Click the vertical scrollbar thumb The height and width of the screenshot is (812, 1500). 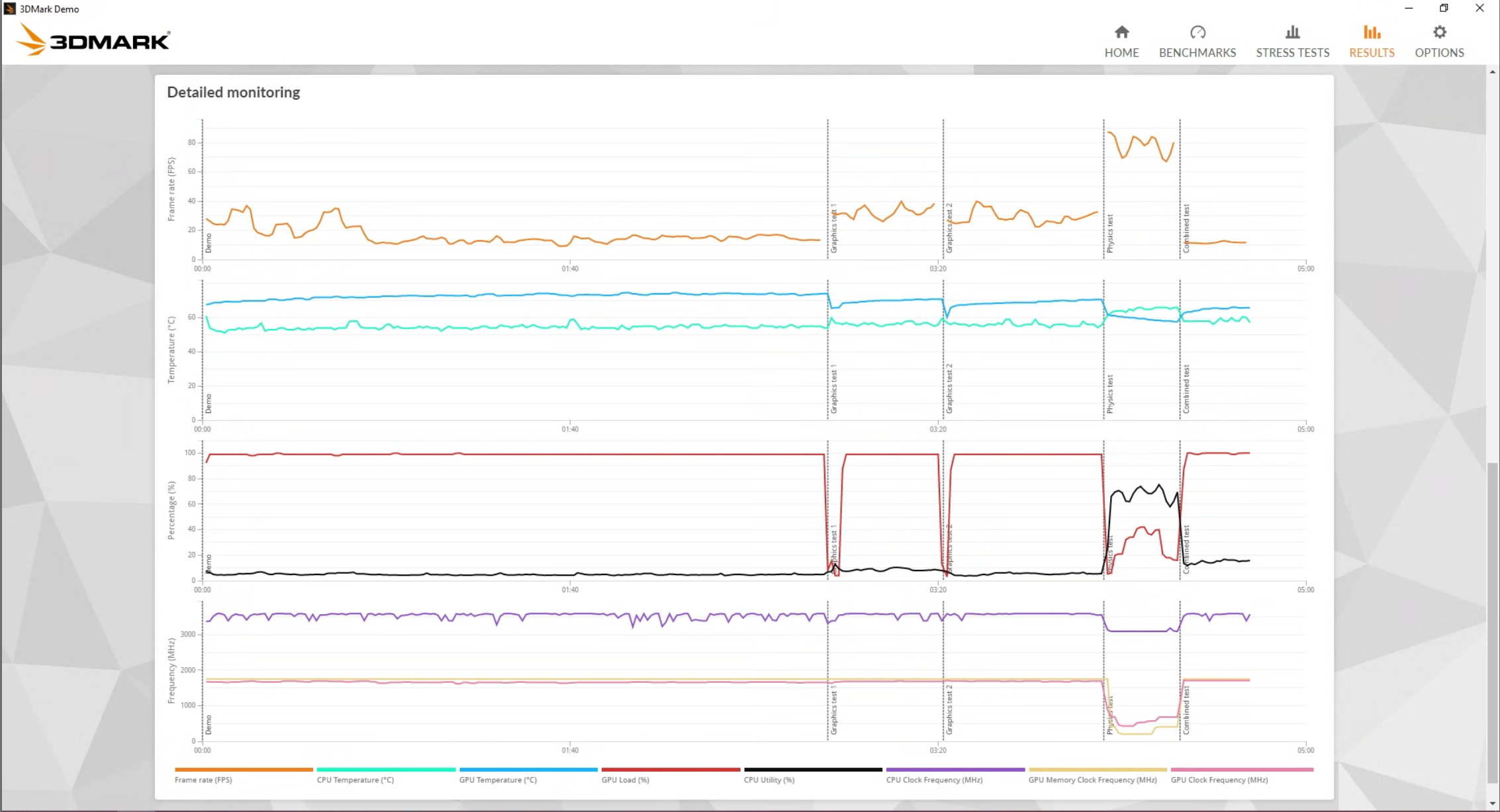click(1492, 622)
